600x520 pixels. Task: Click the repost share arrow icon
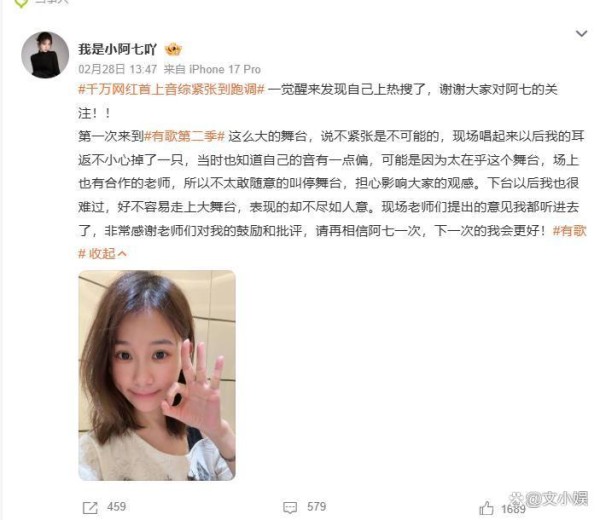click(x=90, y=508)
